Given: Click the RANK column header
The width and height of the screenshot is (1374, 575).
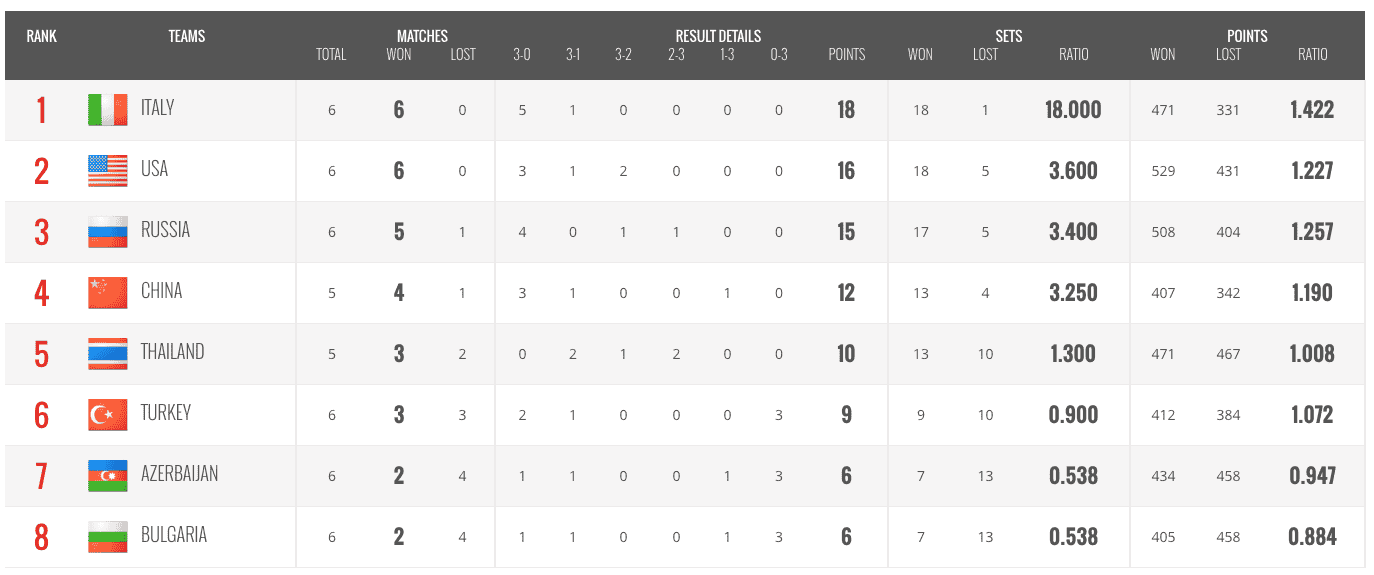Looking at the screenshot, I should pyautogui.click(x=42, y=36).
